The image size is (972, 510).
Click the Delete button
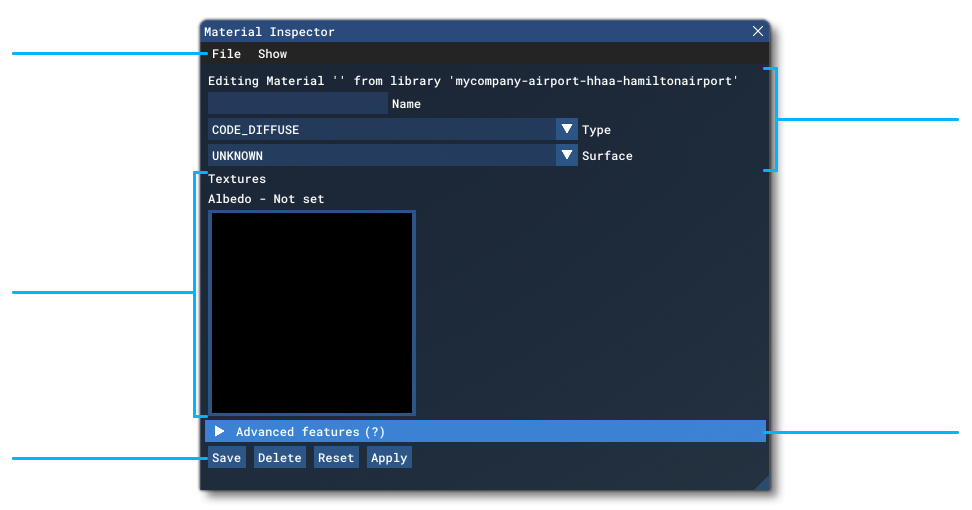pyautogui.click(x=280, y=457)
